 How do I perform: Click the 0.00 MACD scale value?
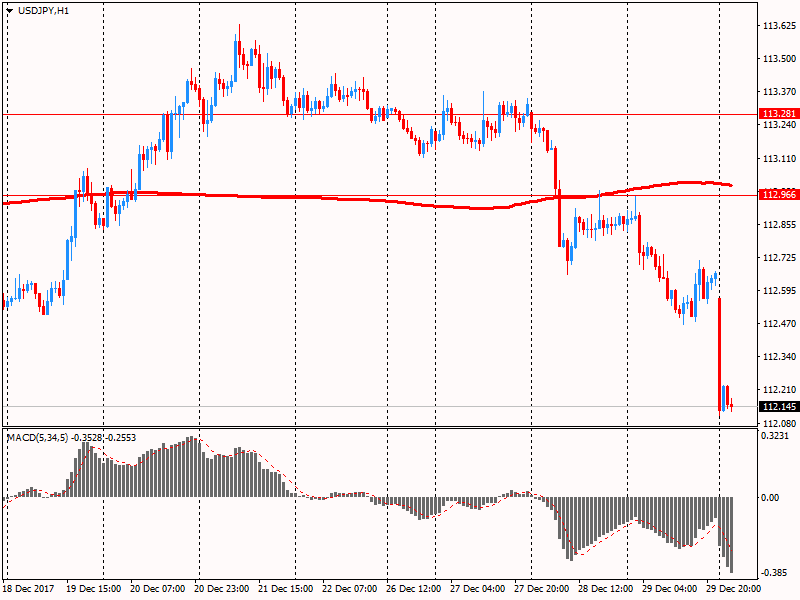(770, 497)
